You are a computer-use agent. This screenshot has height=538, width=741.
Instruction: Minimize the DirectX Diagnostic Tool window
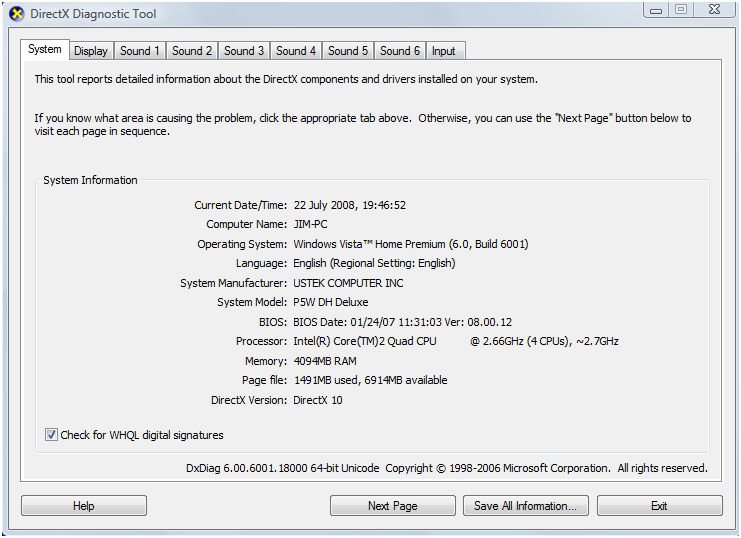click(x=656, y=10)
